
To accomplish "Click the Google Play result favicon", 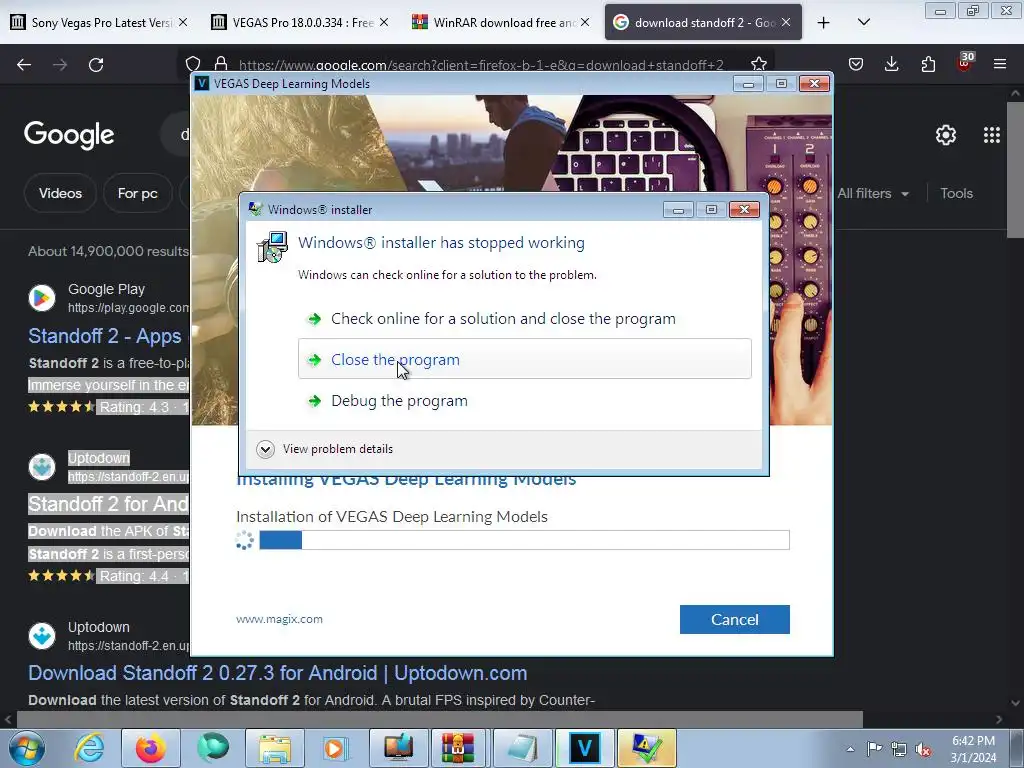I will pyautogui.click(x=42, y=298).
